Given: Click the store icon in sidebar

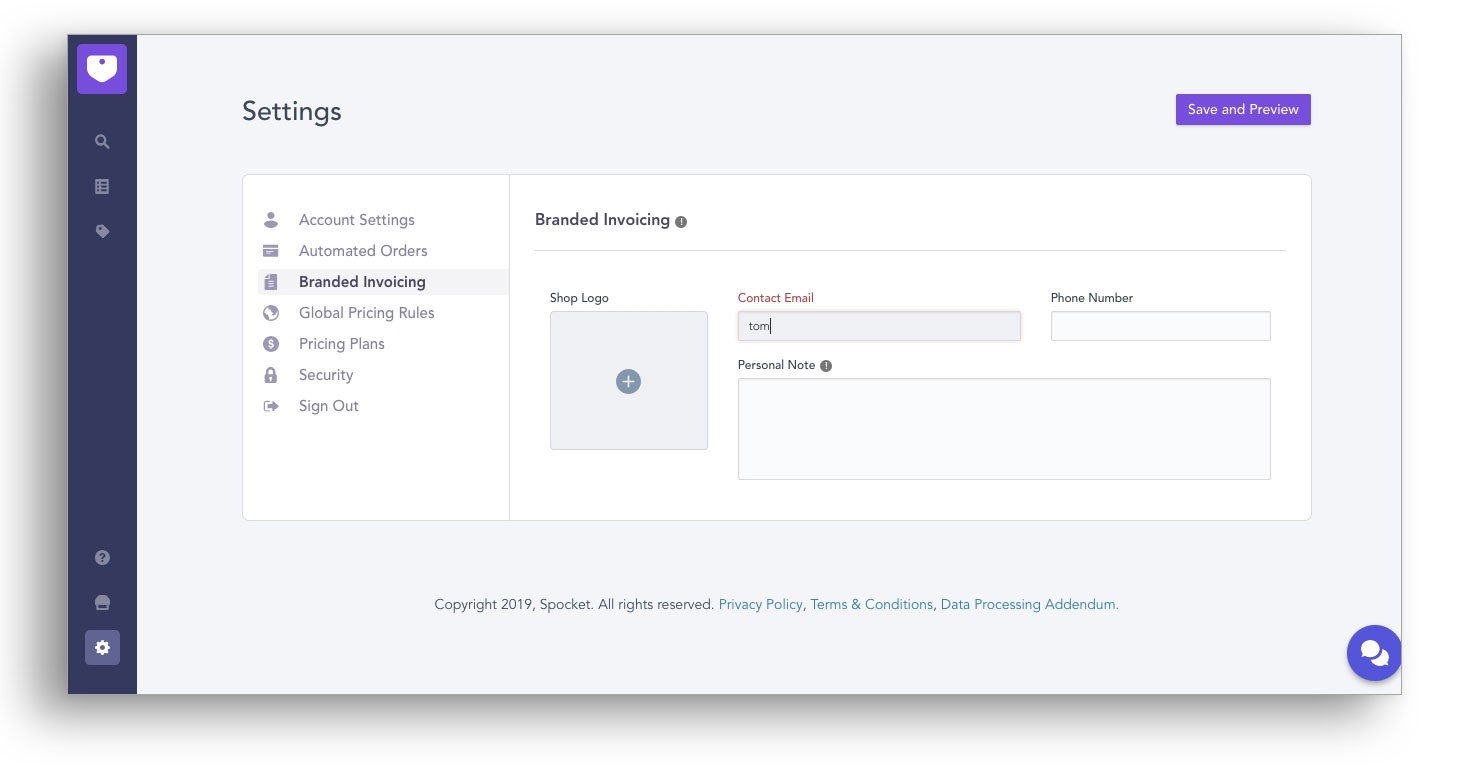Looking at the screenshot, I should coord(102,603).
